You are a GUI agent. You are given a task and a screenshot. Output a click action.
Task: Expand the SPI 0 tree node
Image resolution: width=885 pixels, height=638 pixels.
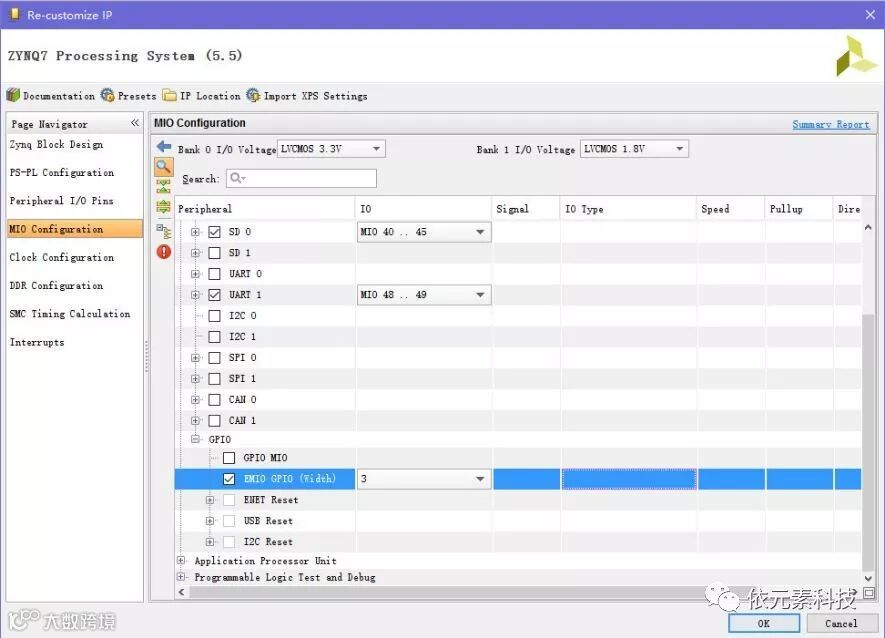tap(195, 357)
